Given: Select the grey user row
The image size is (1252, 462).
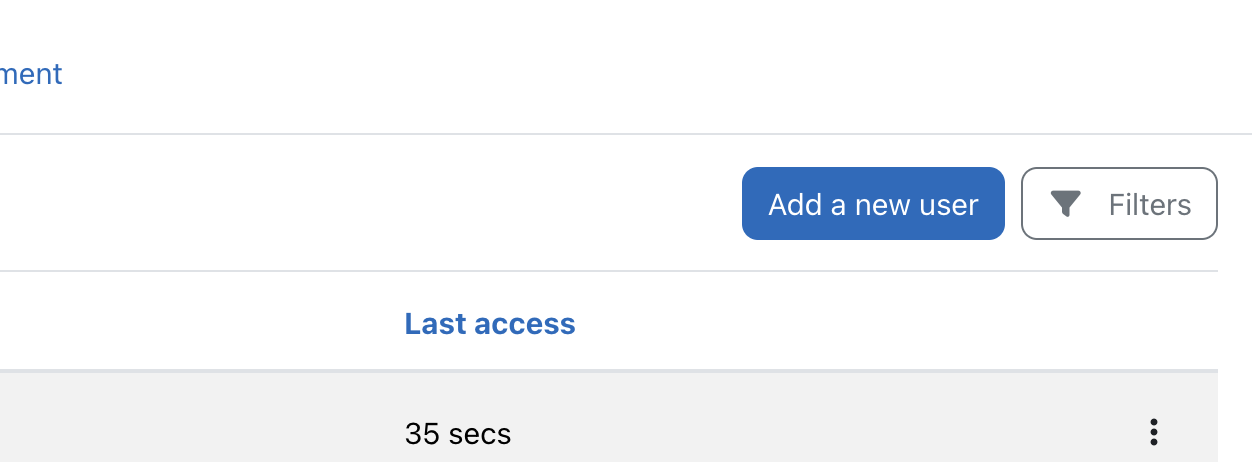Looking at the screenshot, I should 609,418.
